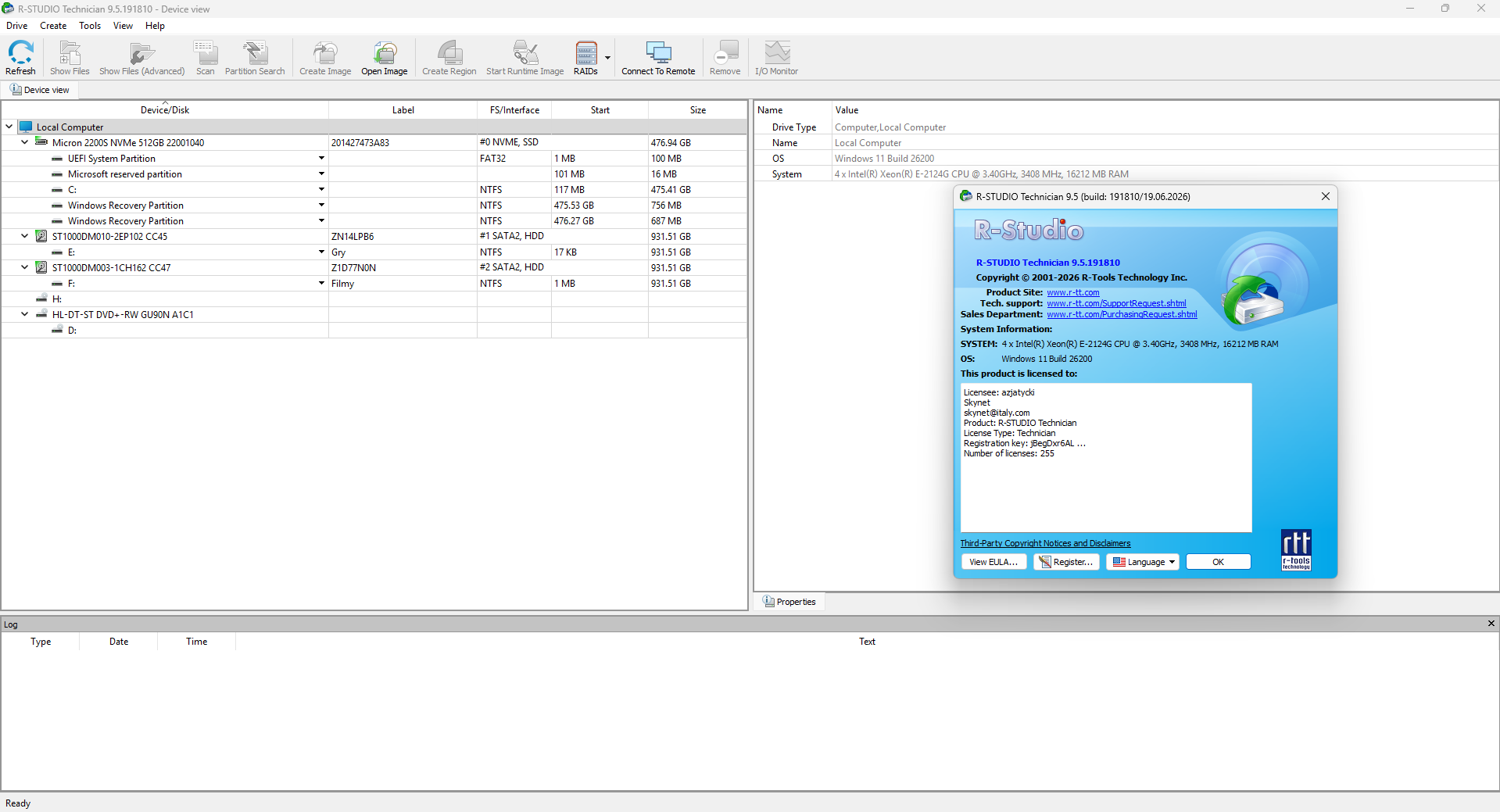
Task: Open Third-Party Copyright Notices and Disclaimers link
Action: [1045, 543]
